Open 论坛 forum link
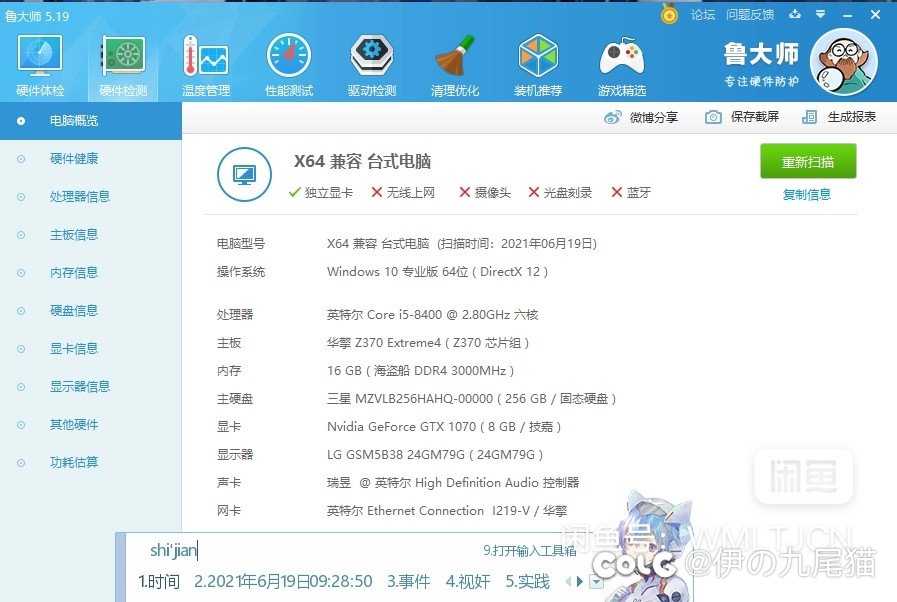The height and width of the screenshot is (602, 897). tap(702, 14)
